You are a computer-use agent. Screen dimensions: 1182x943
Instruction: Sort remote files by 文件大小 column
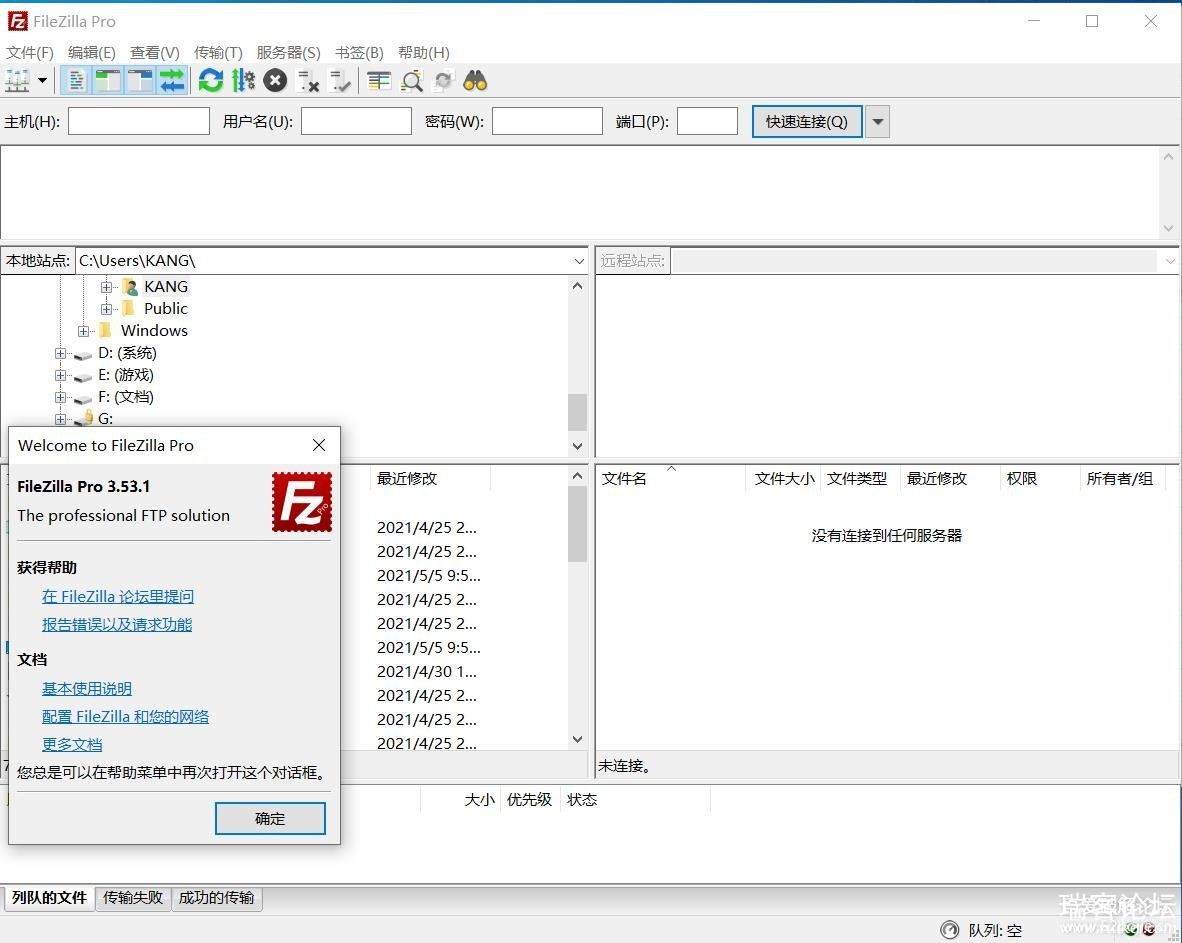click(784, 479)
